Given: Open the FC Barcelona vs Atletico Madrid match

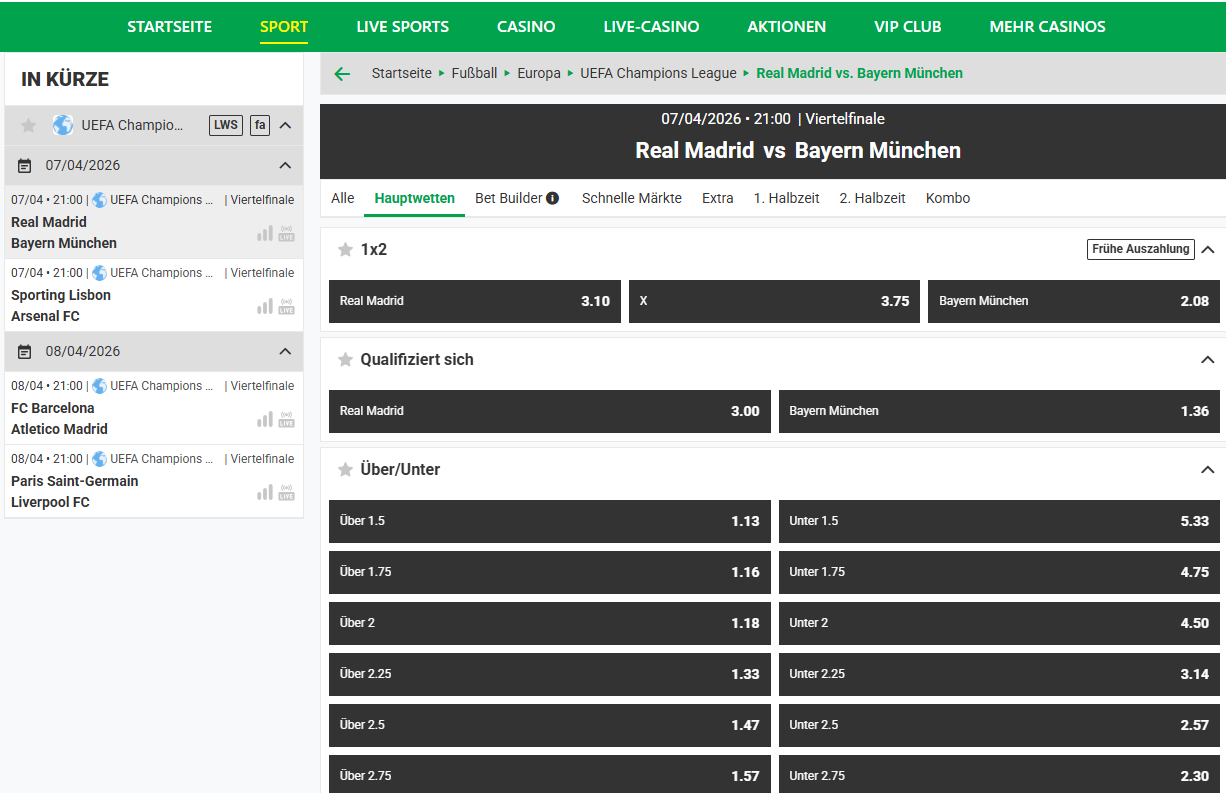Looking at the screenshot, I should (154, 408).
